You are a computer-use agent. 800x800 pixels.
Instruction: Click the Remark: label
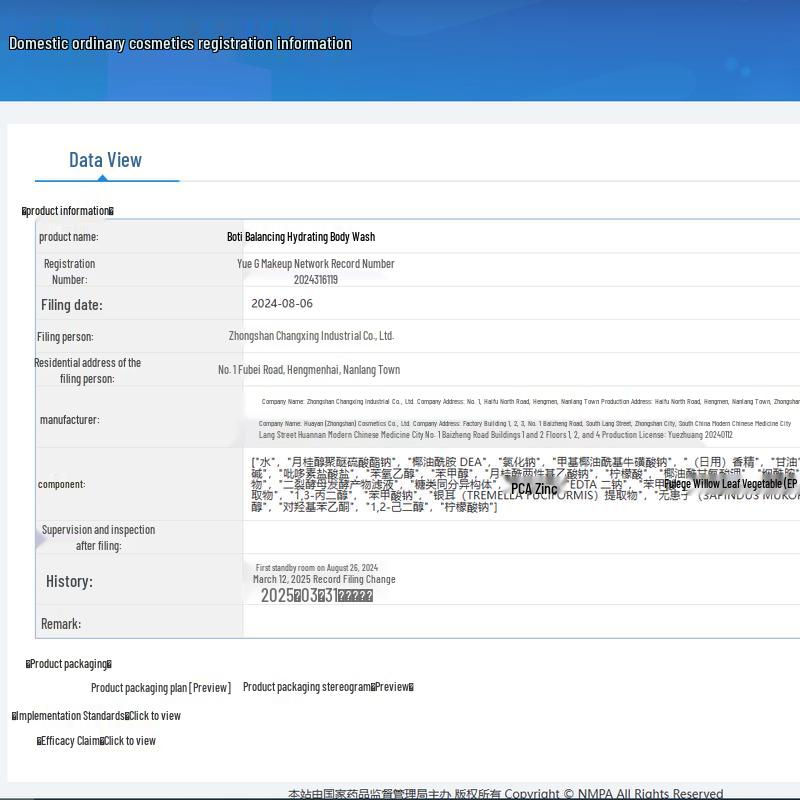click(61, 623)
